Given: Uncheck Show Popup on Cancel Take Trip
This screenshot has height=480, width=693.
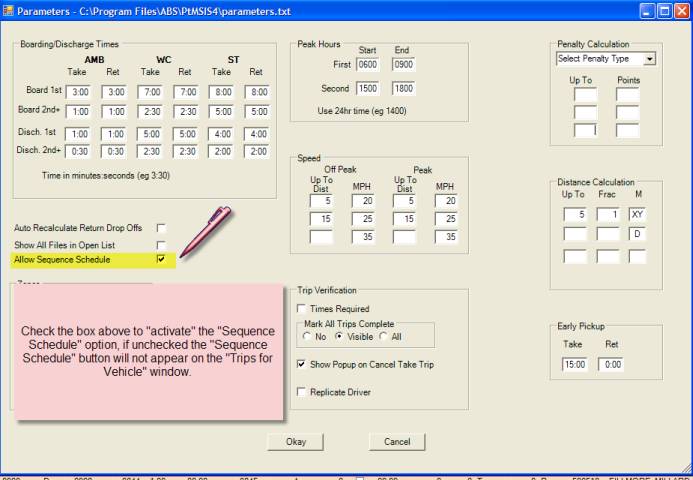Looking at the screenshot, I should tap(303, 364).
